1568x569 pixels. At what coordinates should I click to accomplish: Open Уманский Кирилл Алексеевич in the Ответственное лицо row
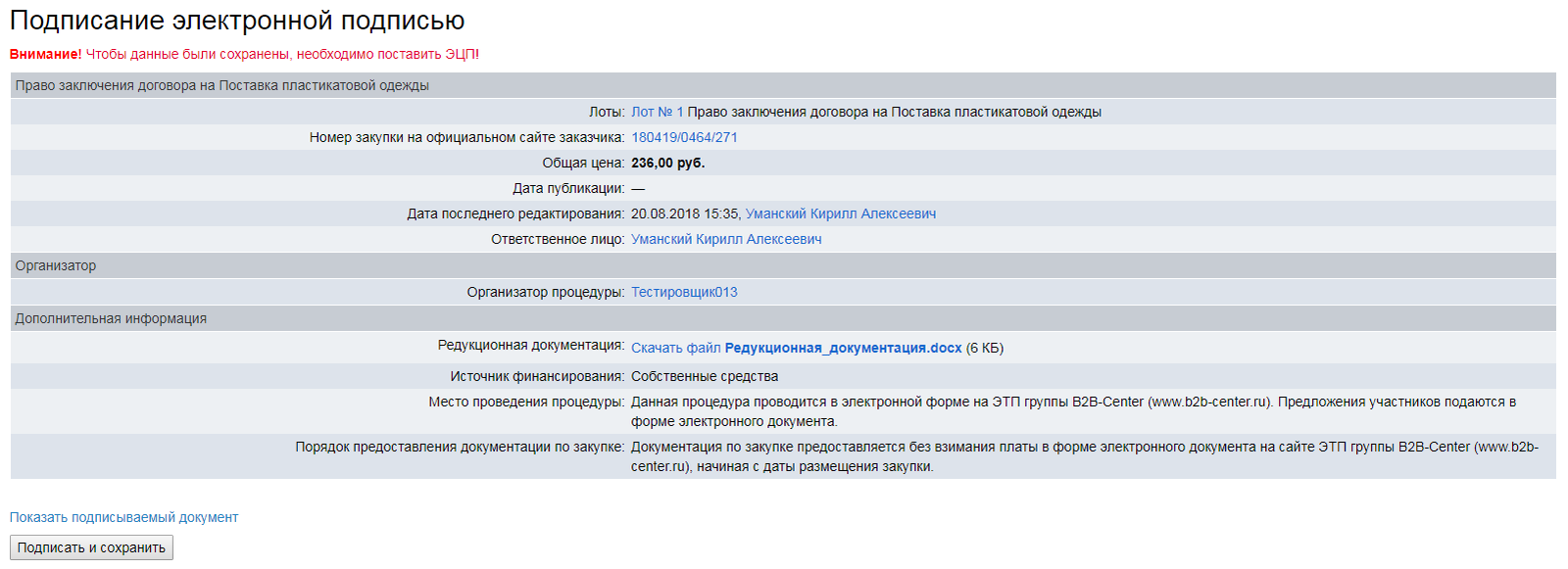[x=726, y=239]
